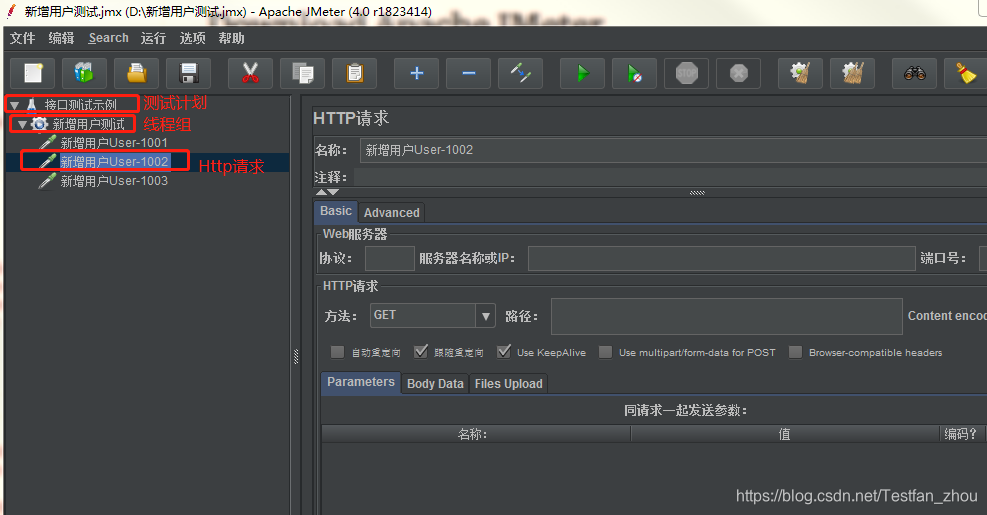Toggle 跟随重定向 checkbox

click(420, 352)
